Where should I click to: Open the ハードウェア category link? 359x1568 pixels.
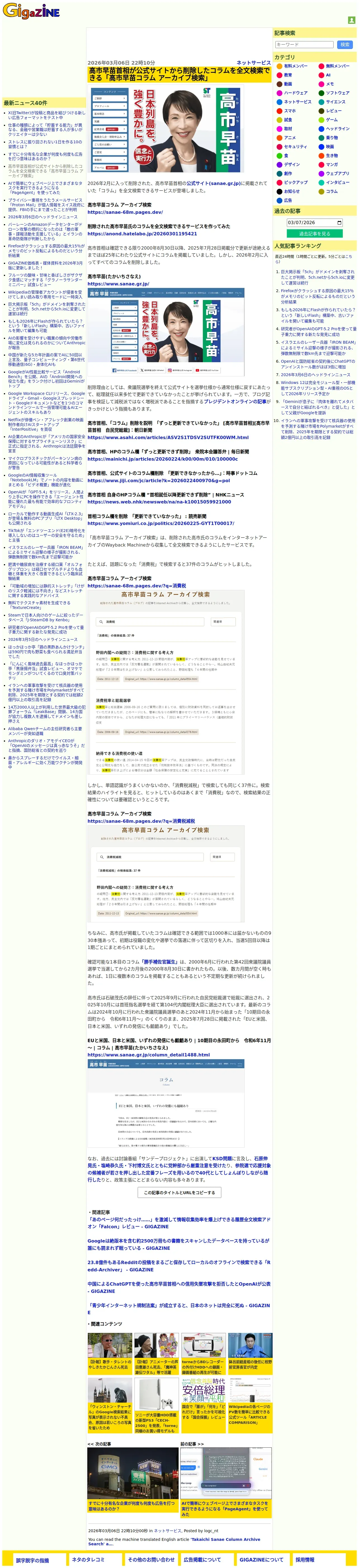pyautogui.click(x=296, y=93)
